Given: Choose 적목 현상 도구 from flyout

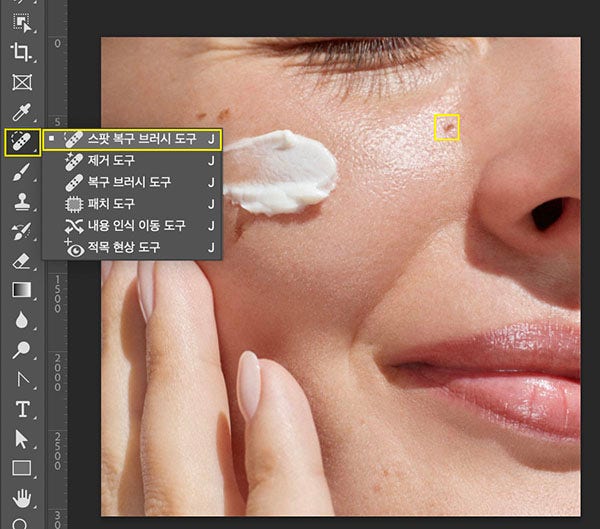Looking at the screenshot, I should click(132, 247).
